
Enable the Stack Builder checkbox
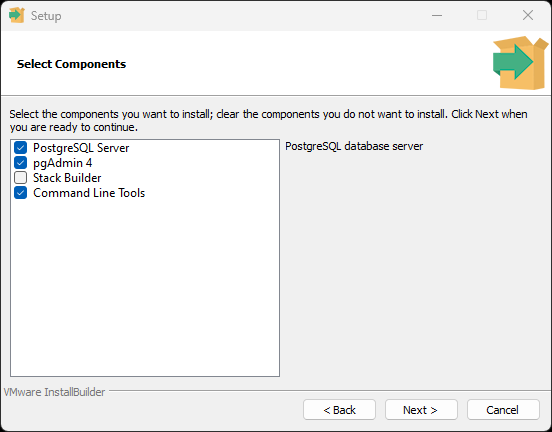pyautogui.click(x=20, y=177)
